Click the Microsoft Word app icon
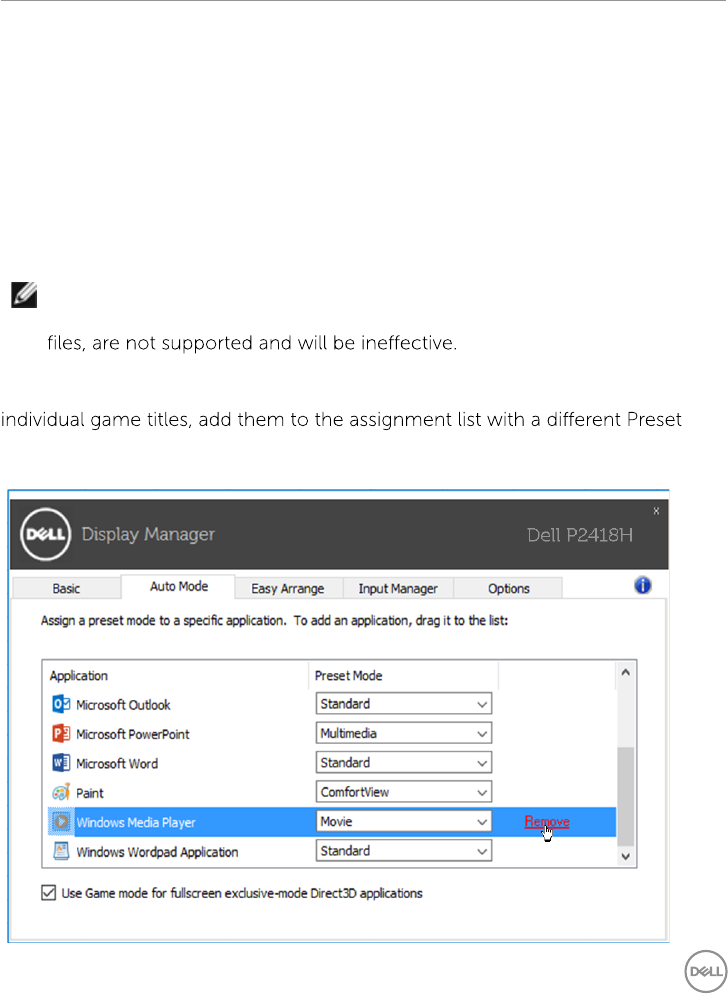The width and height of the screenshot is (728, 994). (61, 763)
